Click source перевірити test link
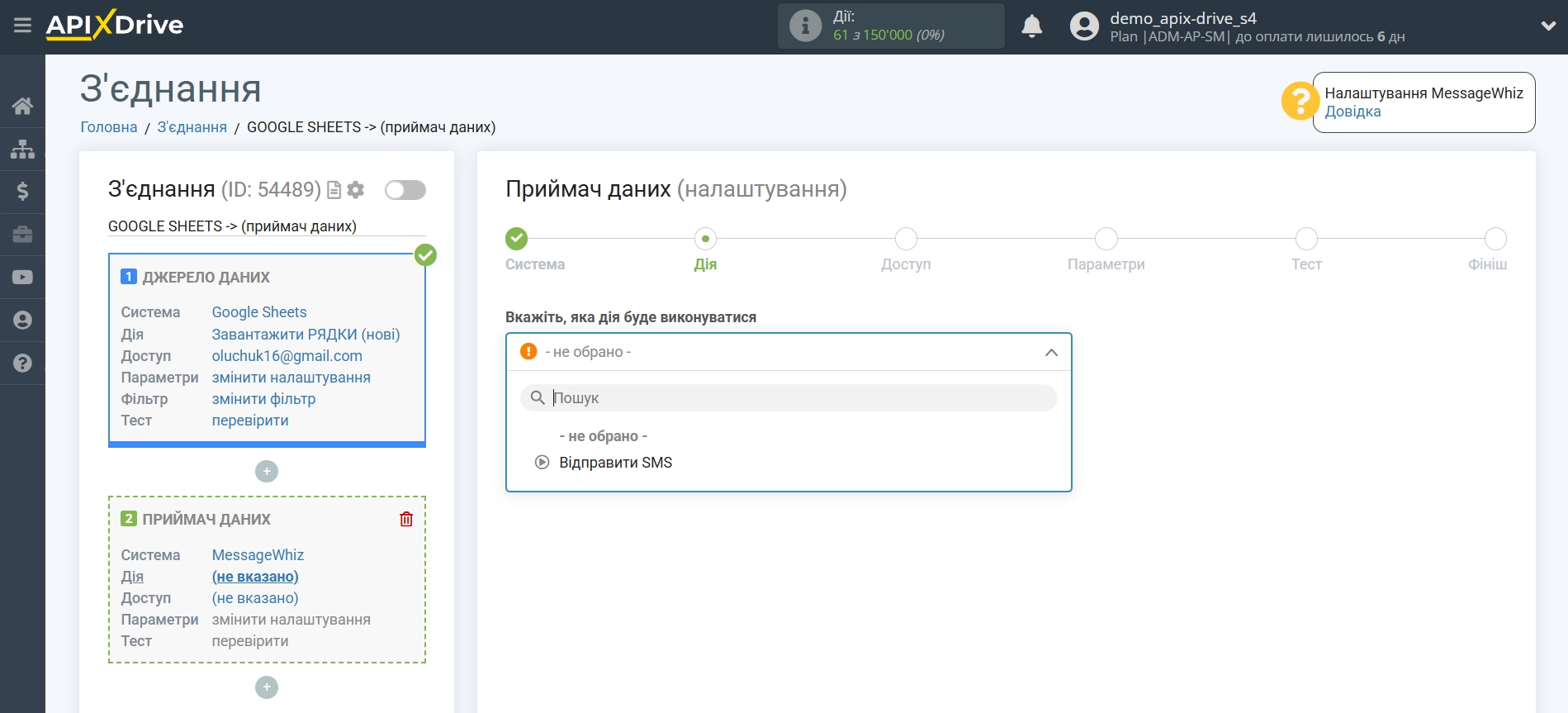Image resolution: width=1568 pixels, height=713 pixels. 250,421
